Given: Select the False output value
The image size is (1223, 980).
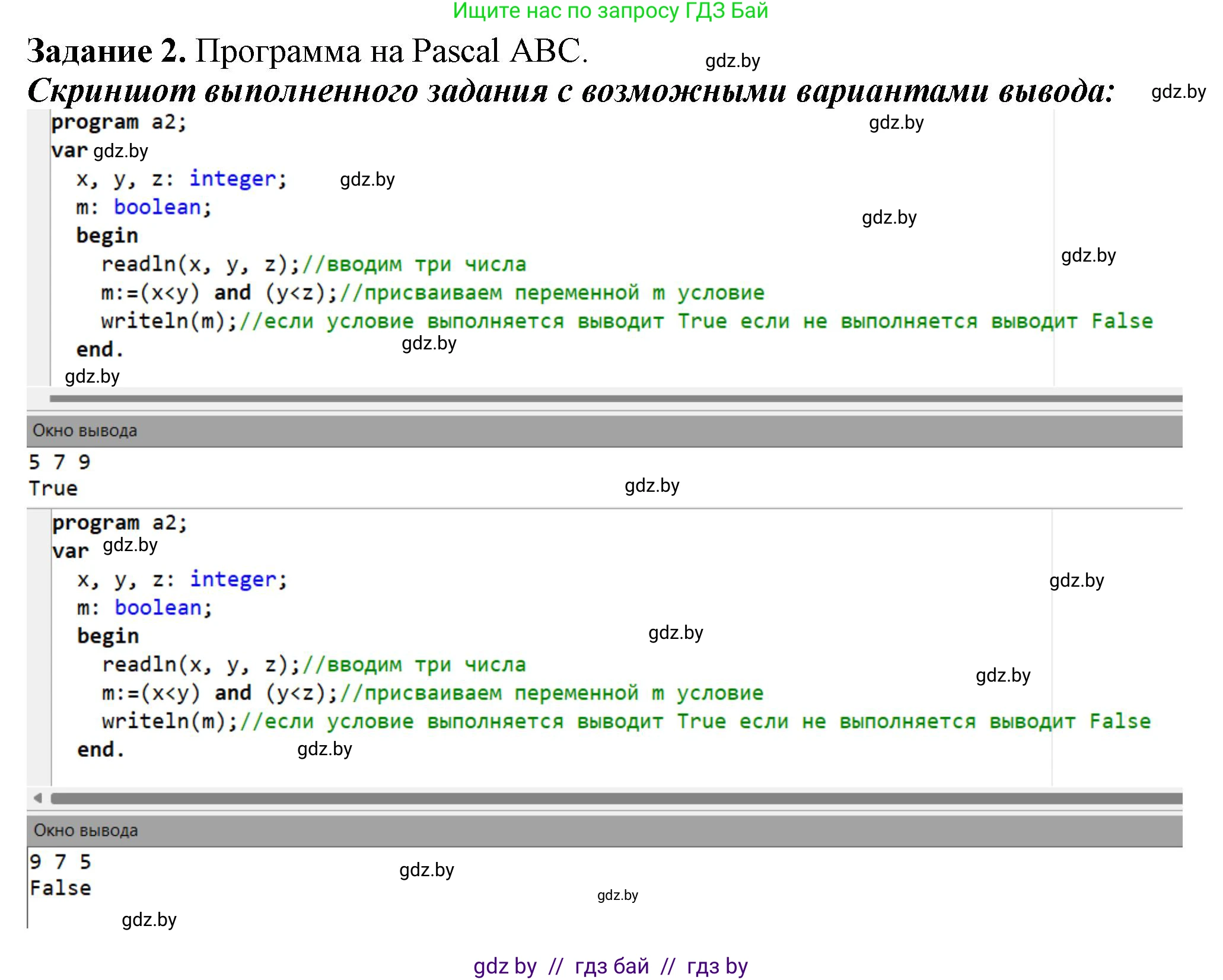Looking at the screenshot, I should 59,887.
